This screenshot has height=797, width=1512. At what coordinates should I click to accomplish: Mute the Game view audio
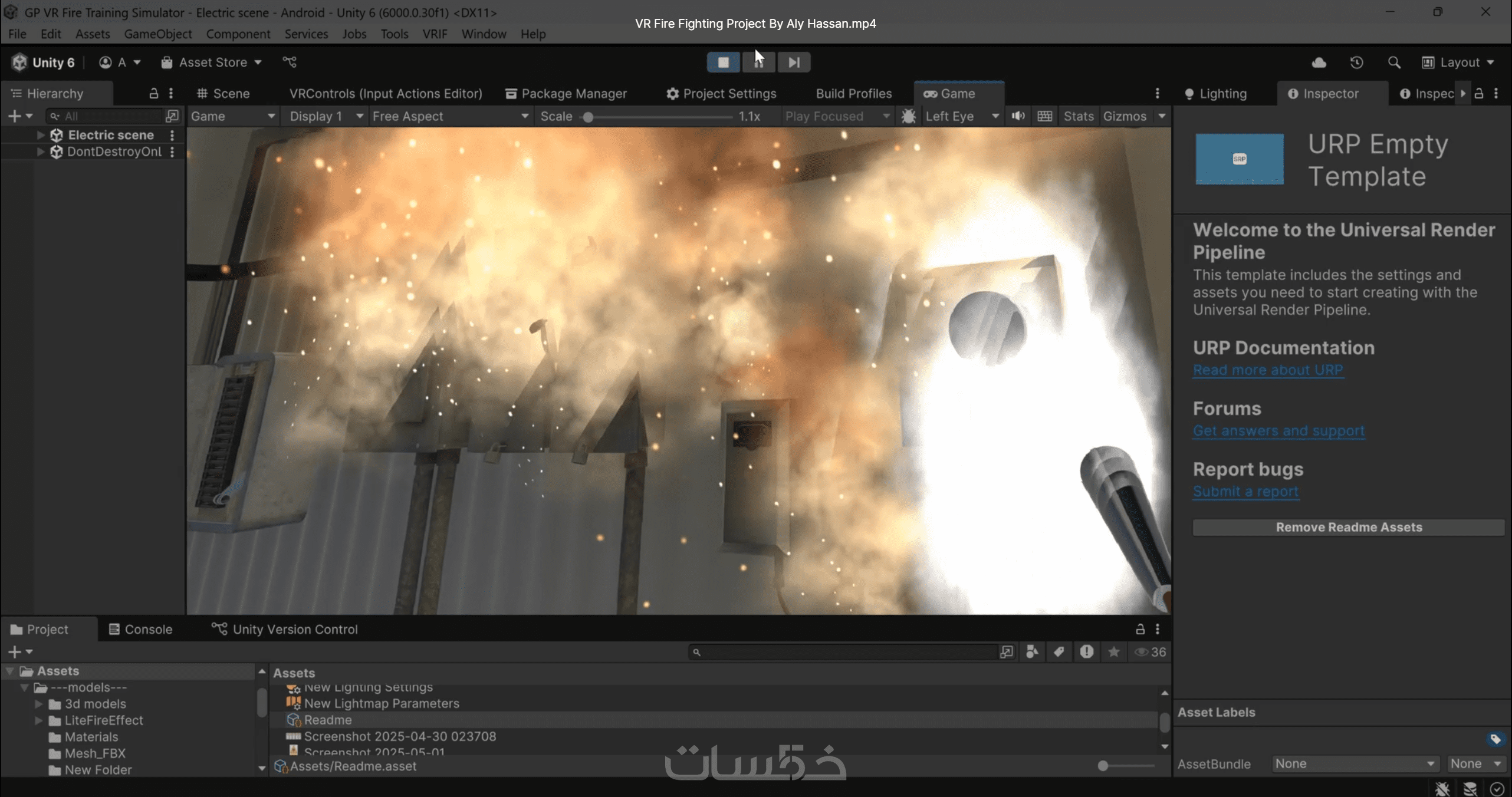click(x=1018, y=116)
